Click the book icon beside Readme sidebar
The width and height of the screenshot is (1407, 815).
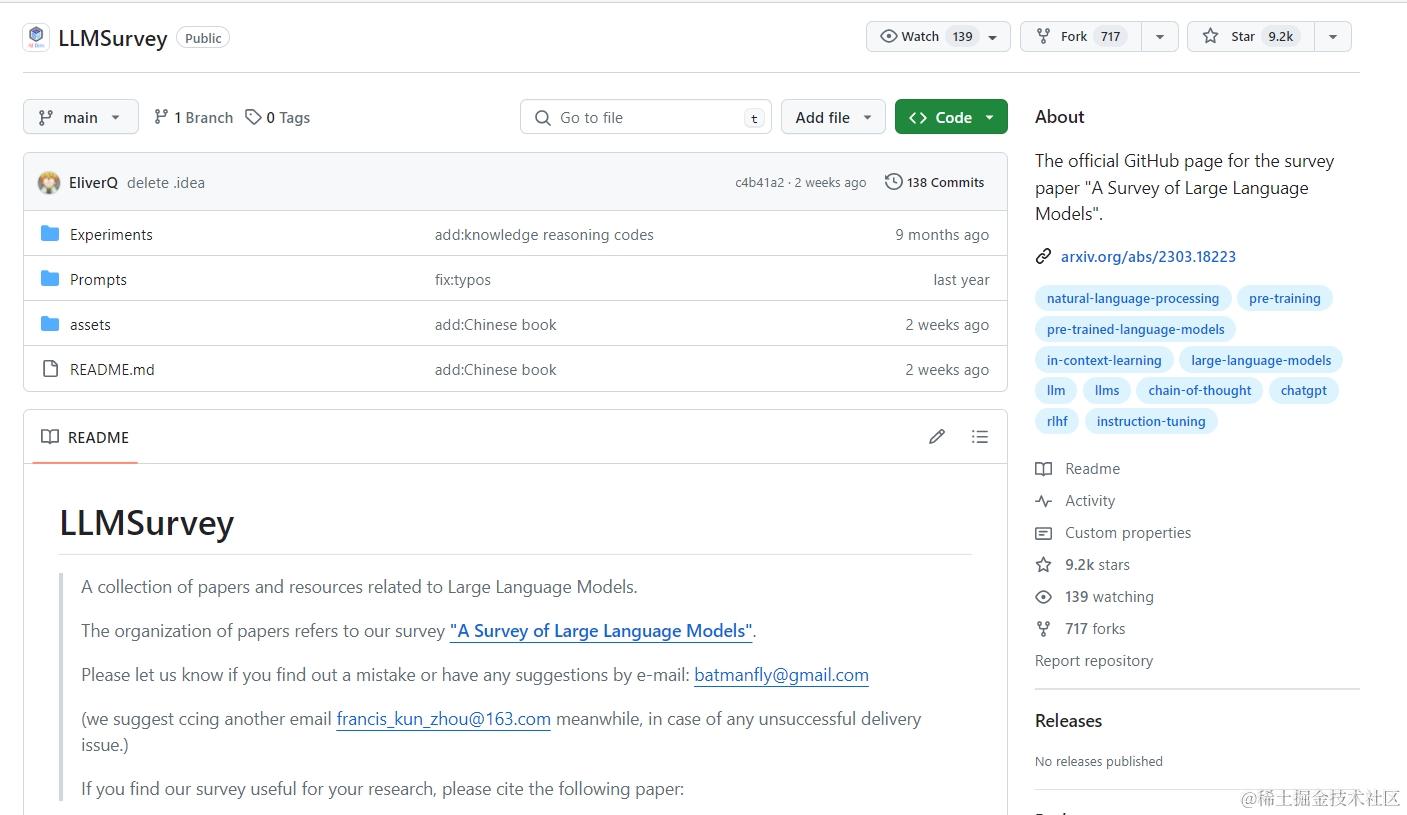(x=1044, y=468)
